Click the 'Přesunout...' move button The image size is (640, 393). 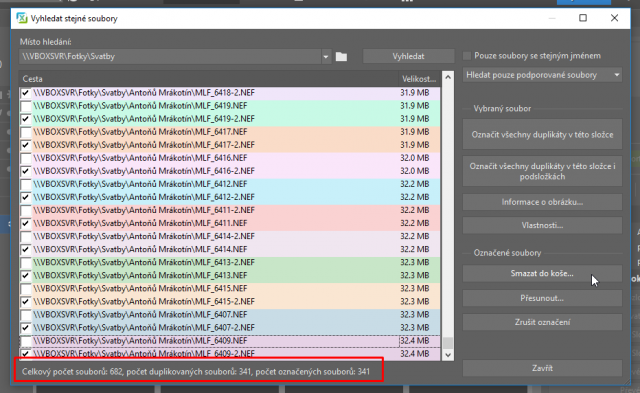[542, 298]
